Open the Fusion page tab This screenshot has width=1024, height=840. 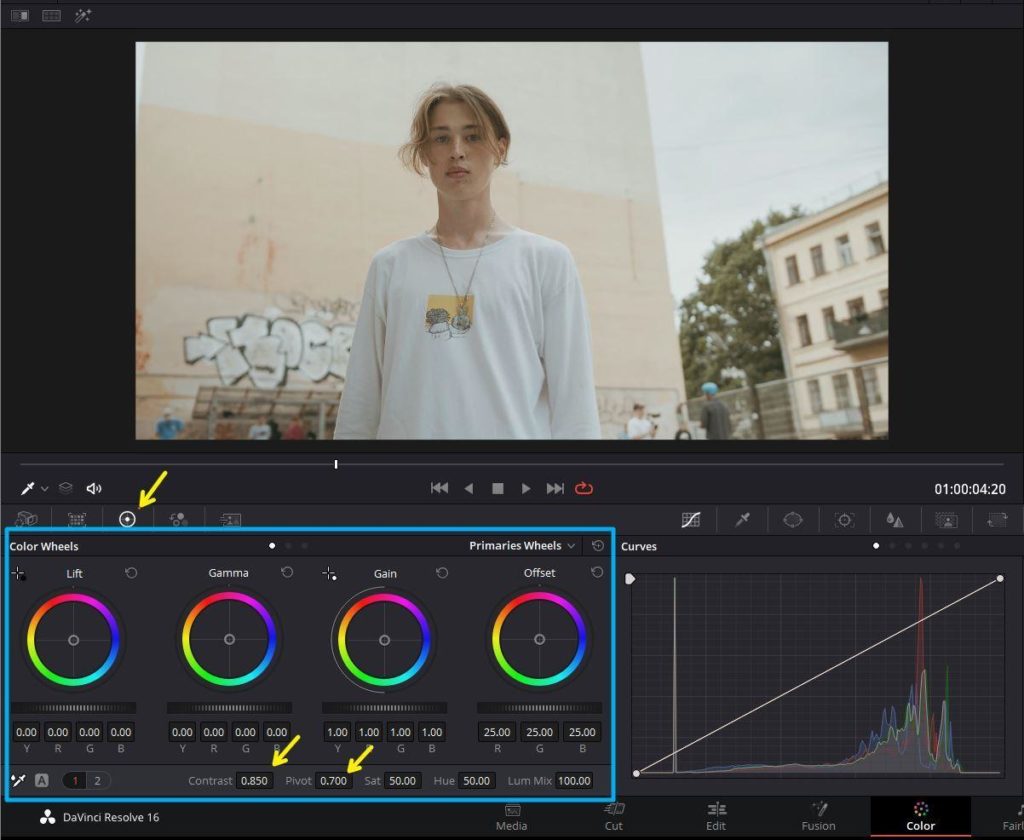pyautogui.click(x=818, y=817)
